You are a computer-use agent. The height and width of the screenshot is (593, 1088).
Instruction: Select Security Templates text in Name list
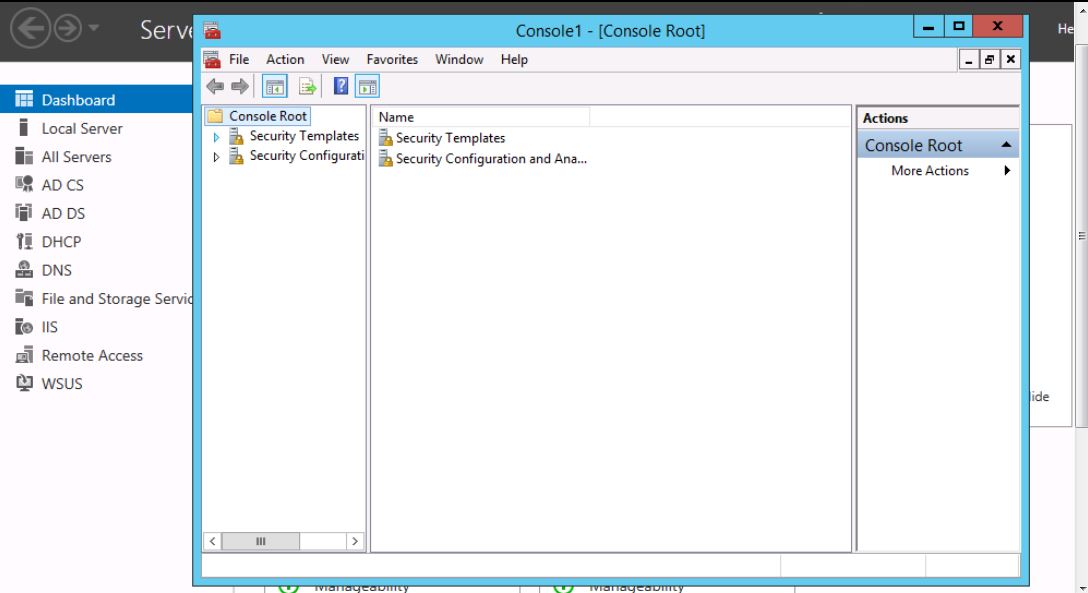[450, 138]
